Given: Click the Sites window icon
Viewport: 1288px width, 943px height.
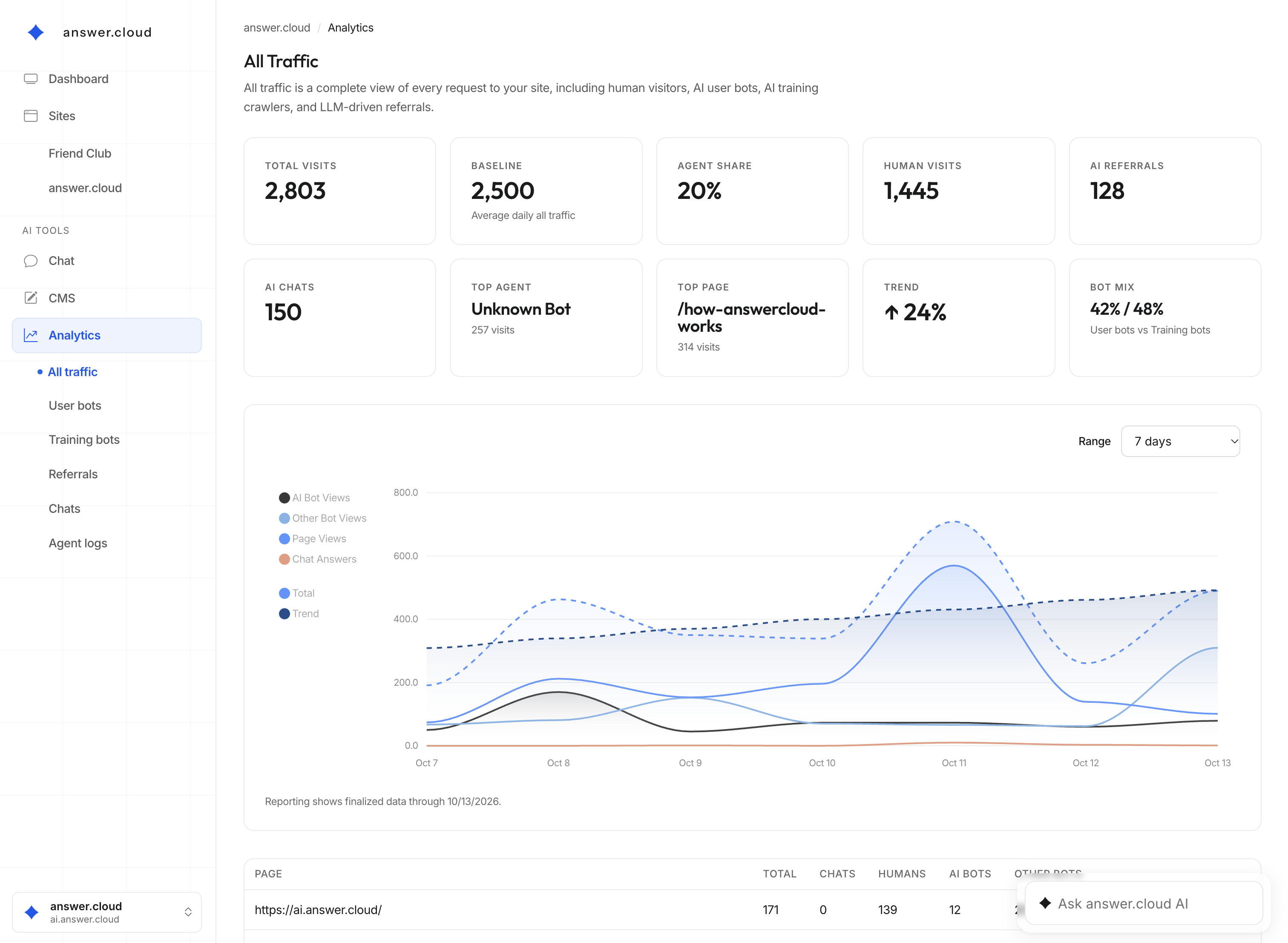Looking at the screenshot, I should (x=31, y=116).
